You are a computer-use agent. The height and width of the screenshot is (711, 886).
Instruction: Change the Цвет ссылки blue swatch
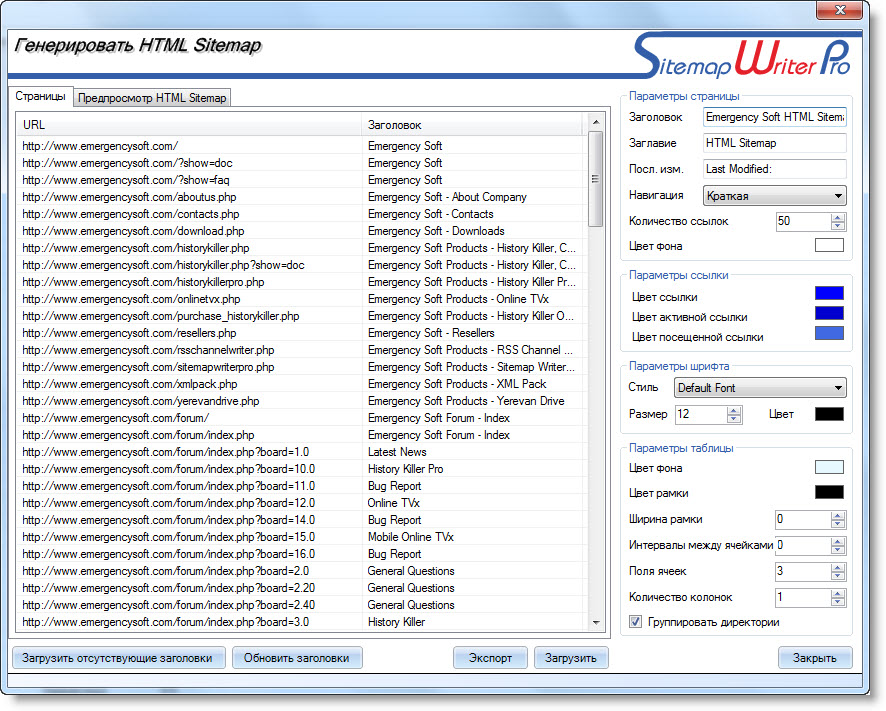[x=829, y=293]
